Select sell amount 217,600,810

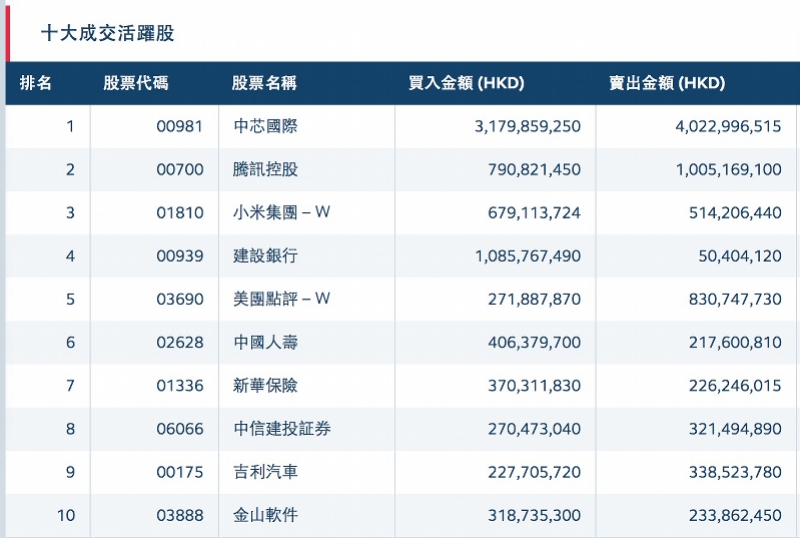735,343
